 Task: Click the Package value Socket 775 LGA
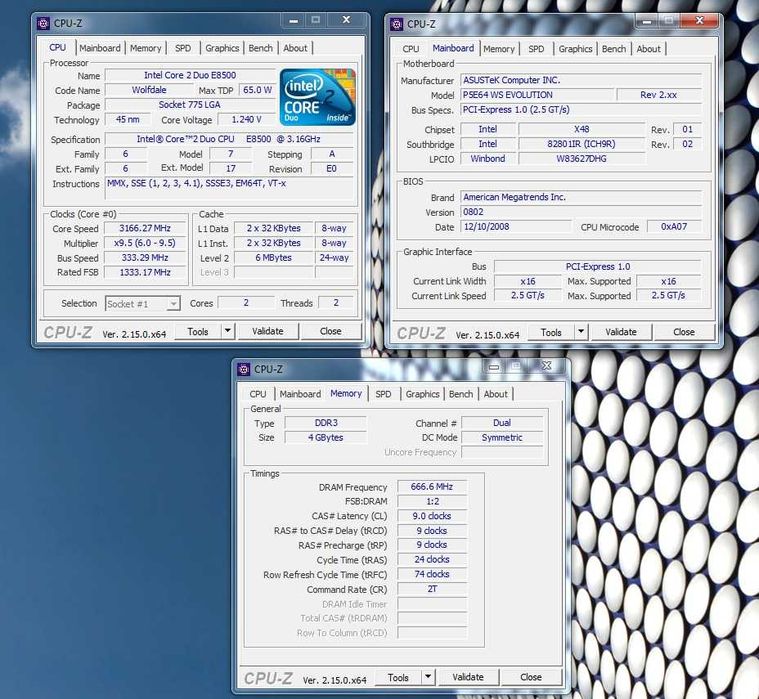pyautogui.click(x=190, y=105)
